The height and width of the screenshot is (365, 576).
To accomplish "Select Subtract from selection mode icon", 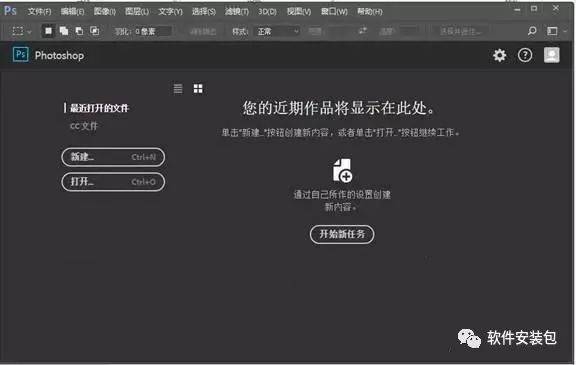I will (x=79, y=31).
